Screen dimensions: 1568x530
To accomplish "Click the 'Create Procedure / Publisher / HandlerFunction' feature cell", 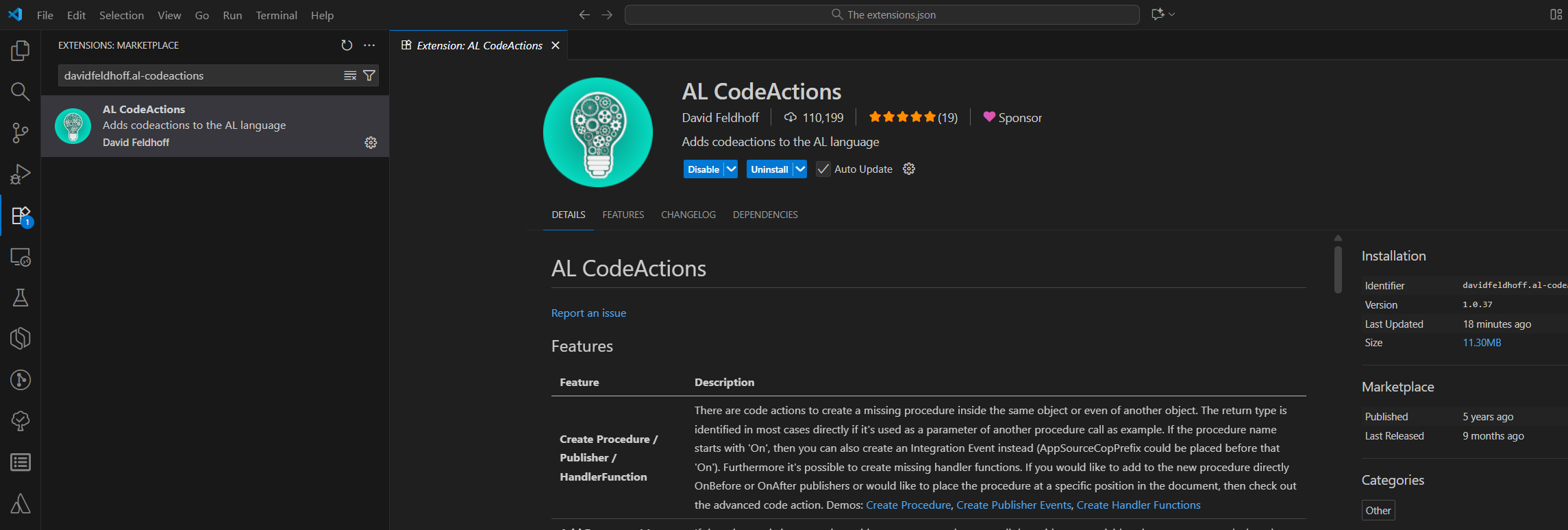I will 608,457.
